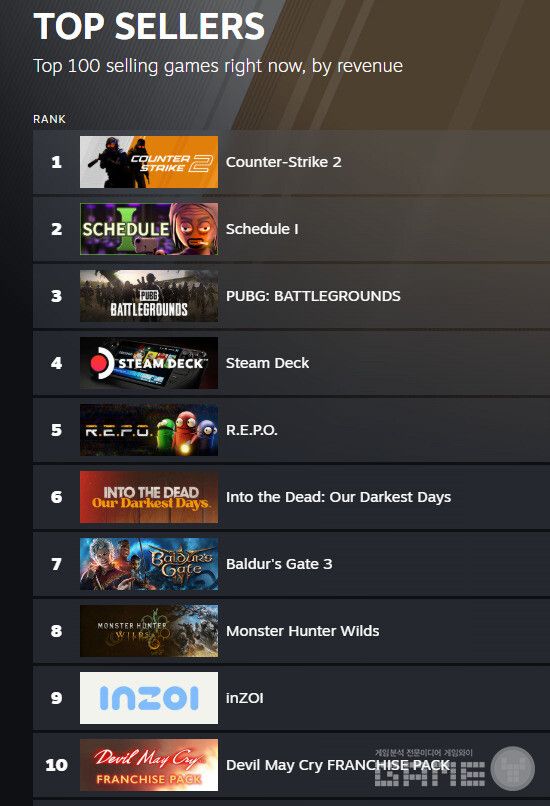550x806 pixels.
Task: Select the PUBG: BATTLEGROUNDS title link
Action: pyautogui.click(x=313, y=296)
